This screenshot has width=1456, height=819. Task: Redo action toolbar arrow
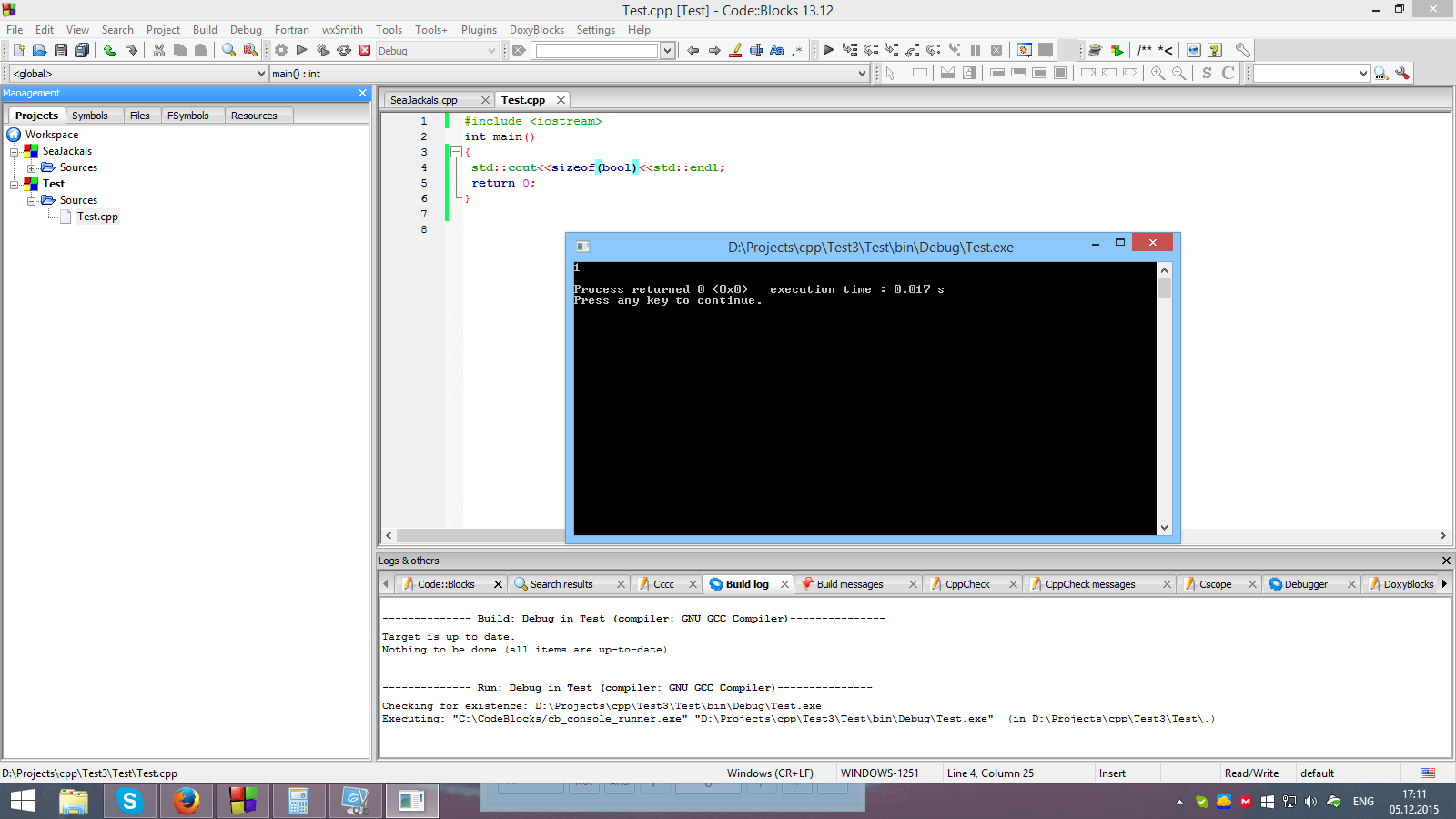point(131,50)
